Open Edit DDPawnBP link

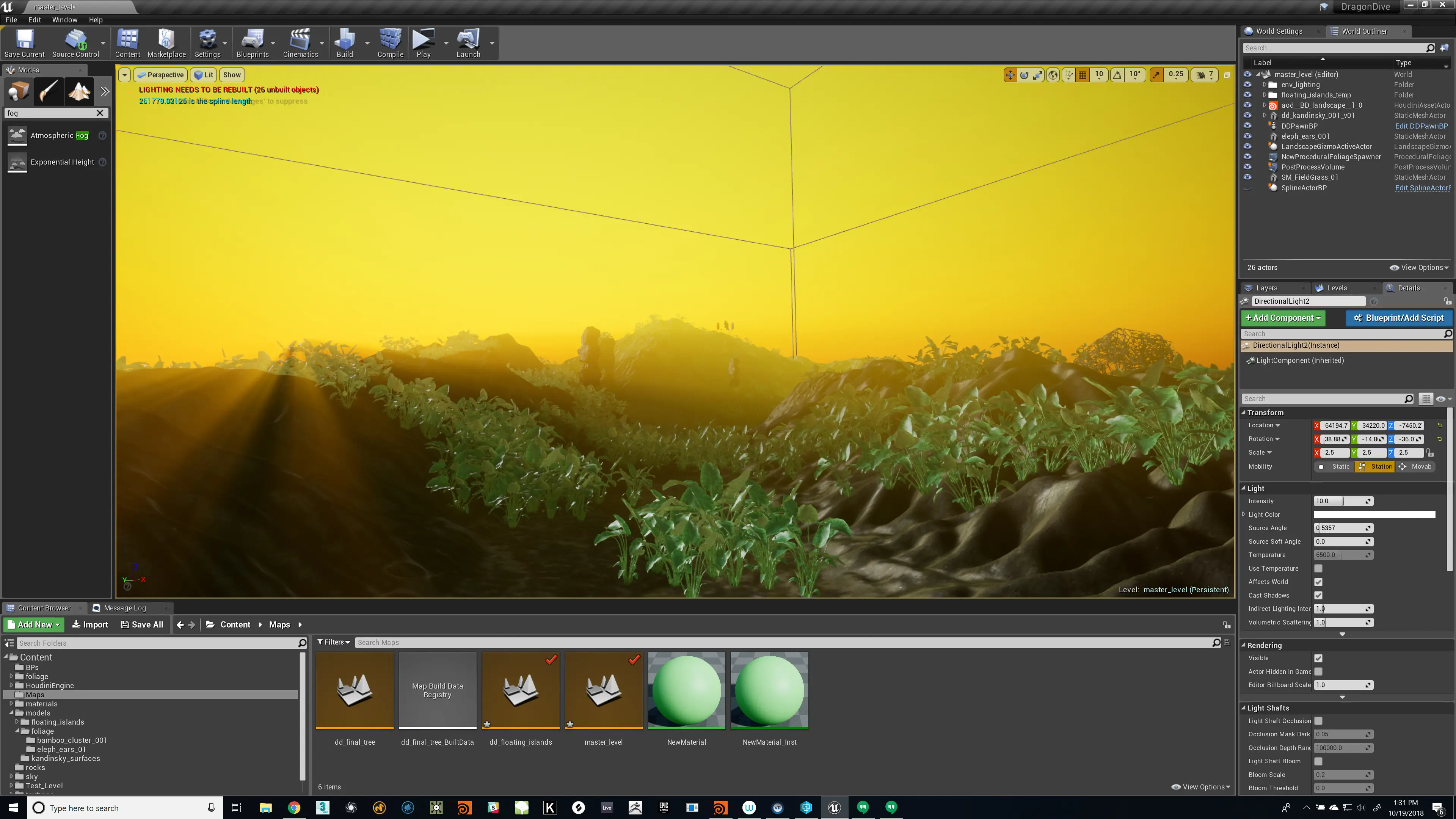[1421, 126]
